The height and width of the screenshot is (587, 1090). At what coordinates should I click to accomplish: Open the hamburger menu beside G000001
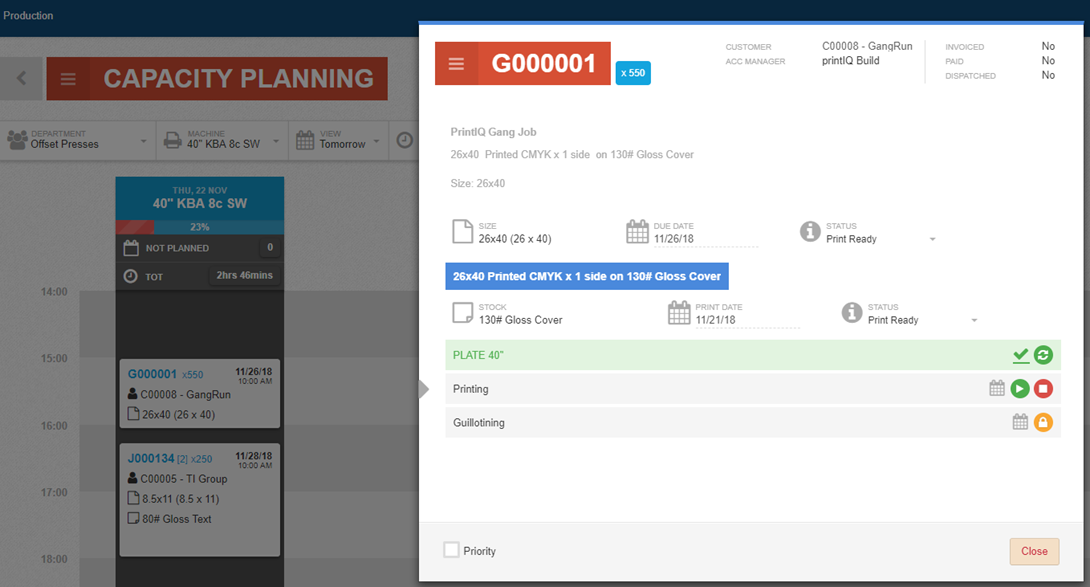pyautogui.click(x=456, y=64)
